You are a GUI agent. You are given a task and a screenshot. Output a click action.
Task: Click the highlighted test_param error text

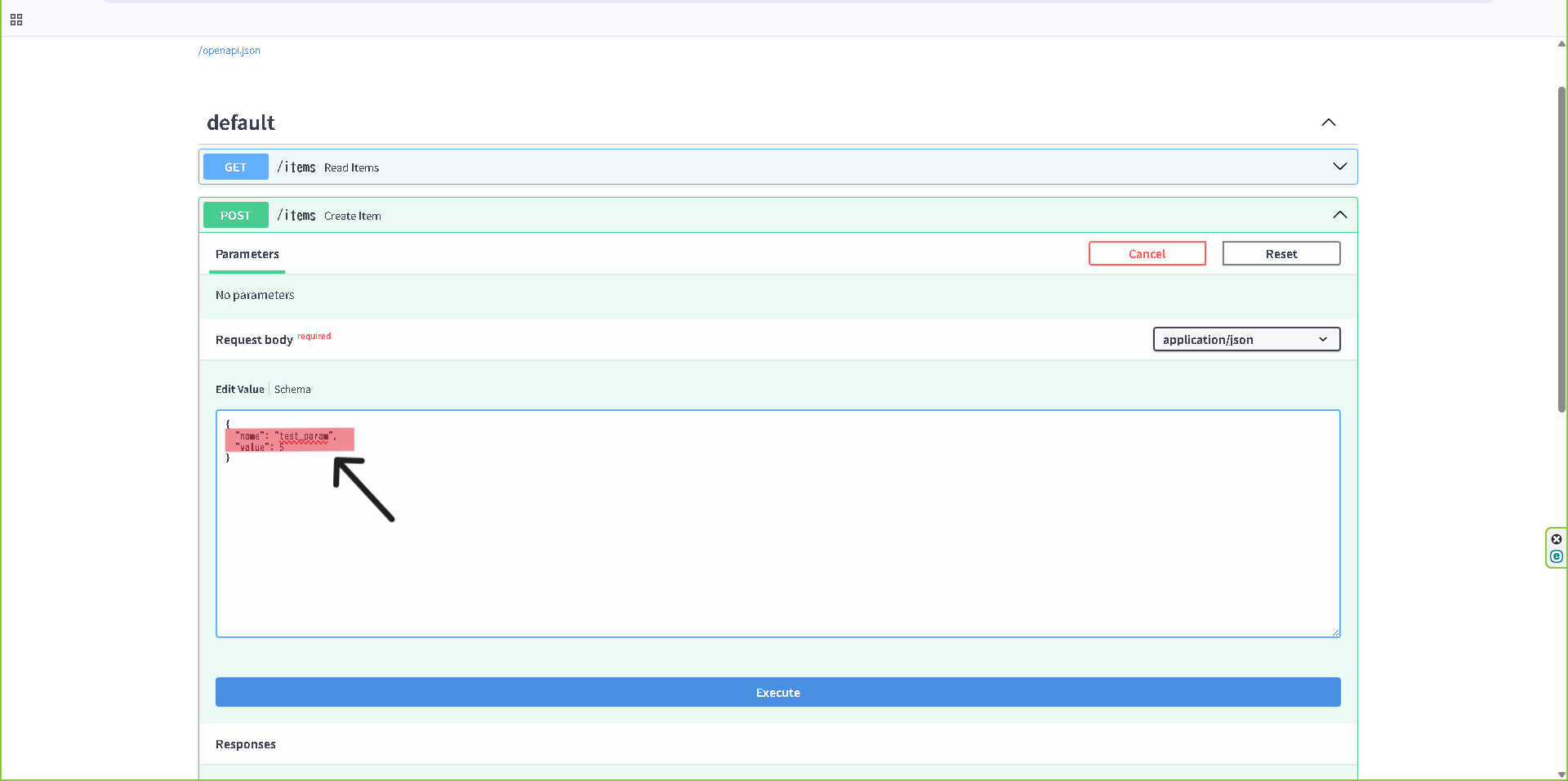pyautogui.click(x=306, y=436)
